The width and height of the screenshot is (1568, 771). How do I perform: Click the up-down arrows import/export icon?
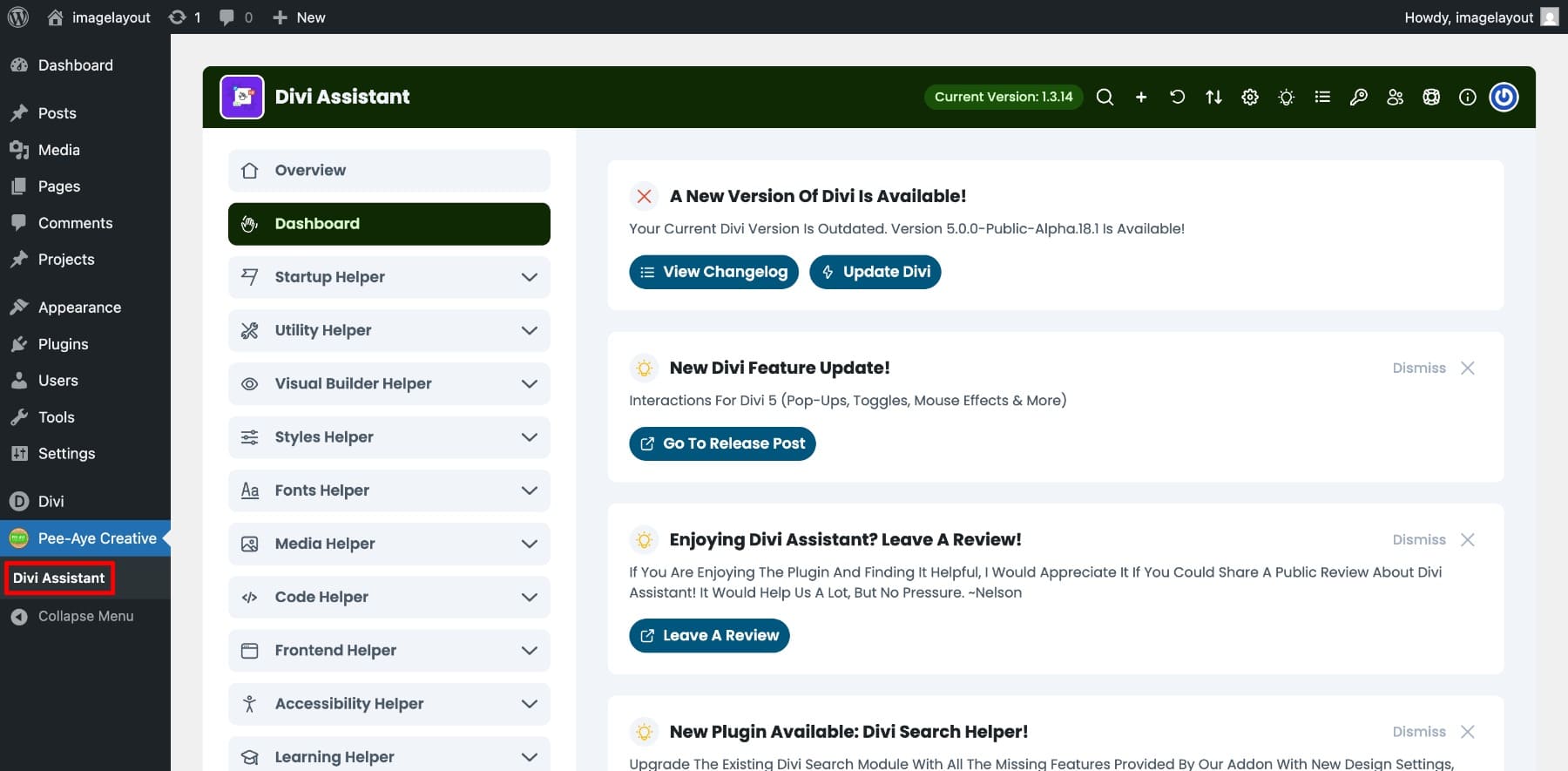click(x=1213, y=97)
